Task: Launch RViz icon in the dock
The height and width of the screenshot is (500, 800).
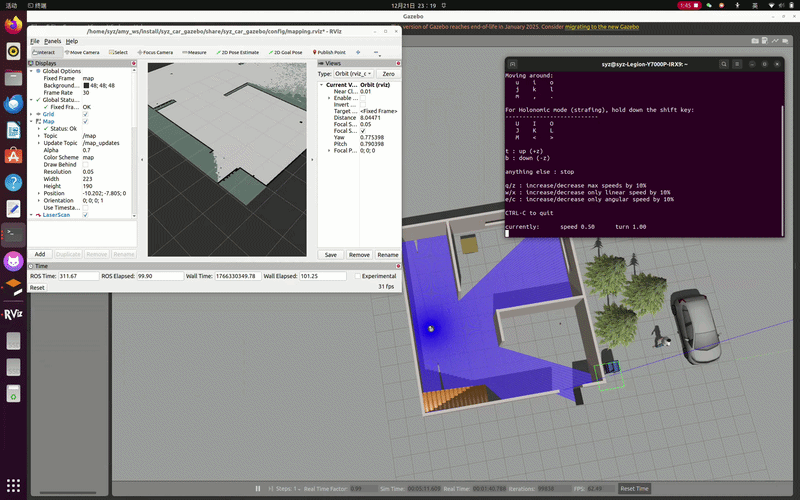Action: (x=13, y=314)
